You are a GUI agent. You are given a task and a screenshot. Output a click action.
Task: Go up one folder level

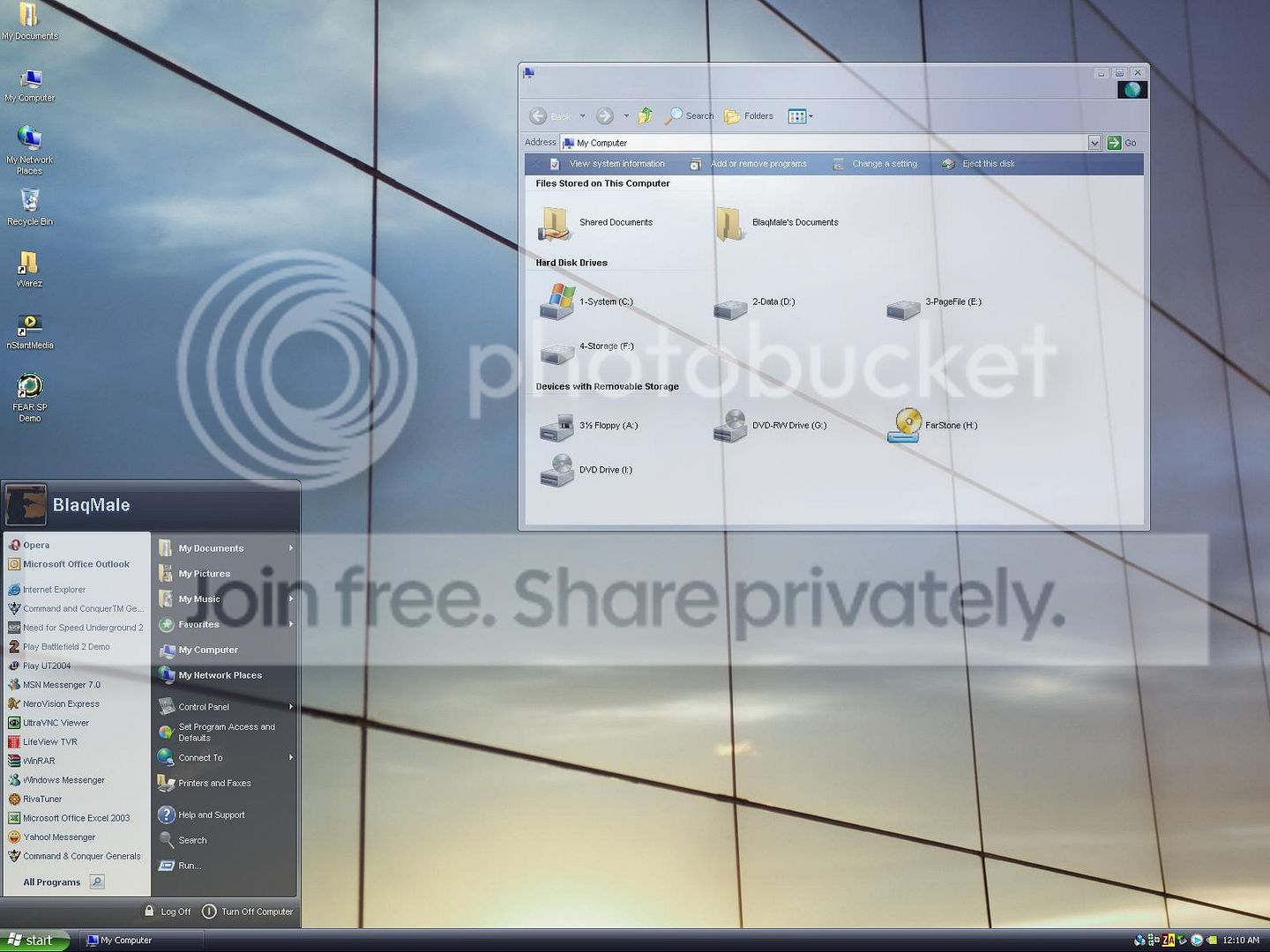pos(646,115)
